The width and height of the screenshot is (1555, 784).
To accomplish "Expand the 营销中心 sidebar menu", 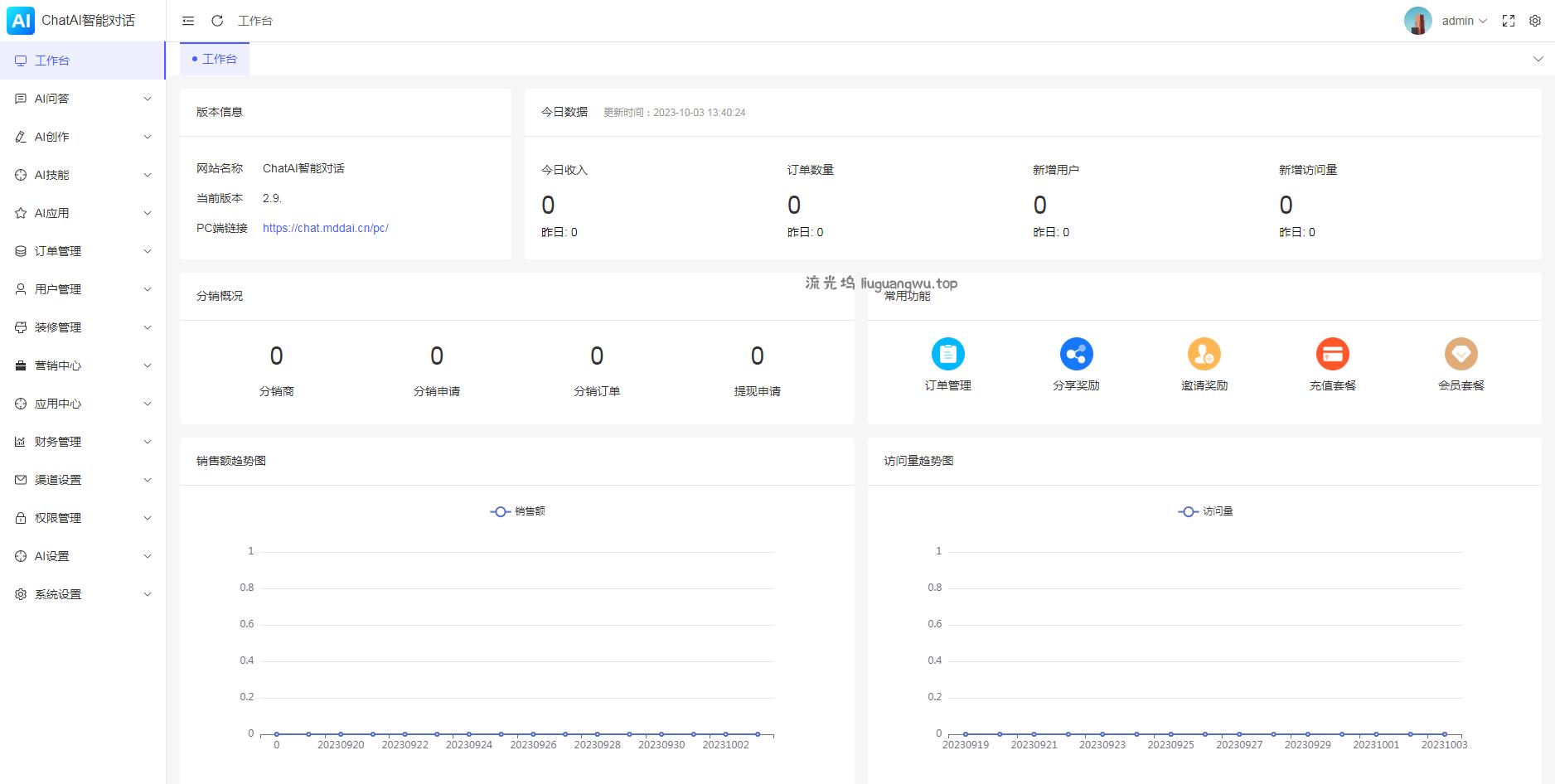I will [x=83, y=365].
